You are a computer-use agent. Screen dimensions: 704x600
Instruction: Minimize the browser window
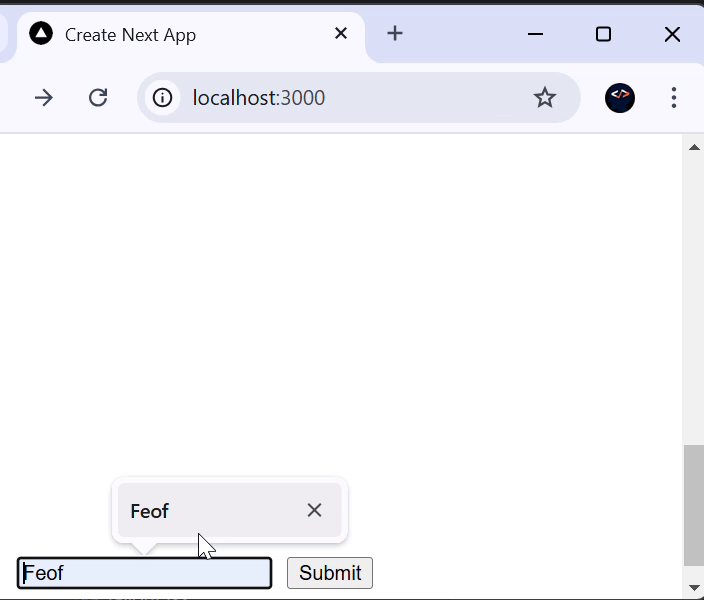[x=535, y=34]
